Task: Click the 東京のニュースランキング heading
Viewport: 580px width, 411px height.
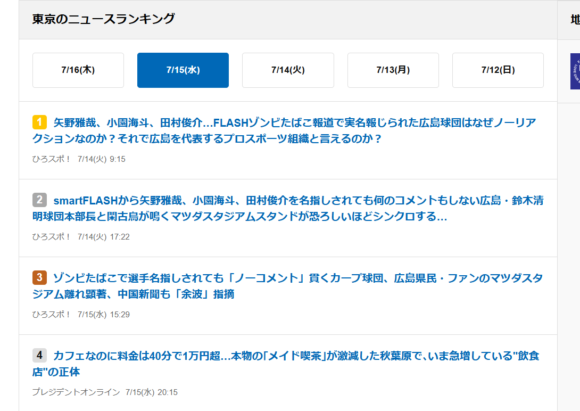Action: click(x=103, y=19)
